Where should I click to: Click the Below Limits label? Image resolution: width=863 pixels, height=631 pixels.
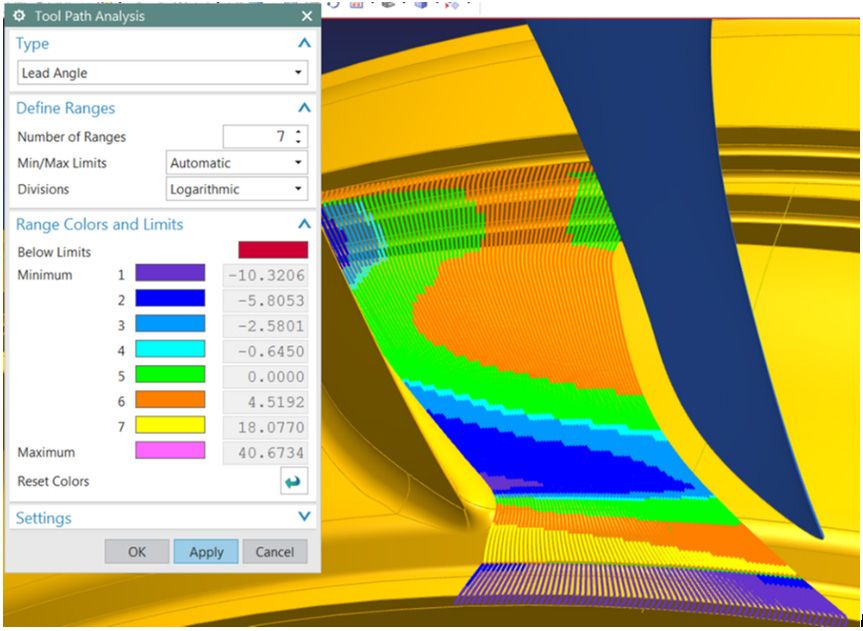point(54,252)
